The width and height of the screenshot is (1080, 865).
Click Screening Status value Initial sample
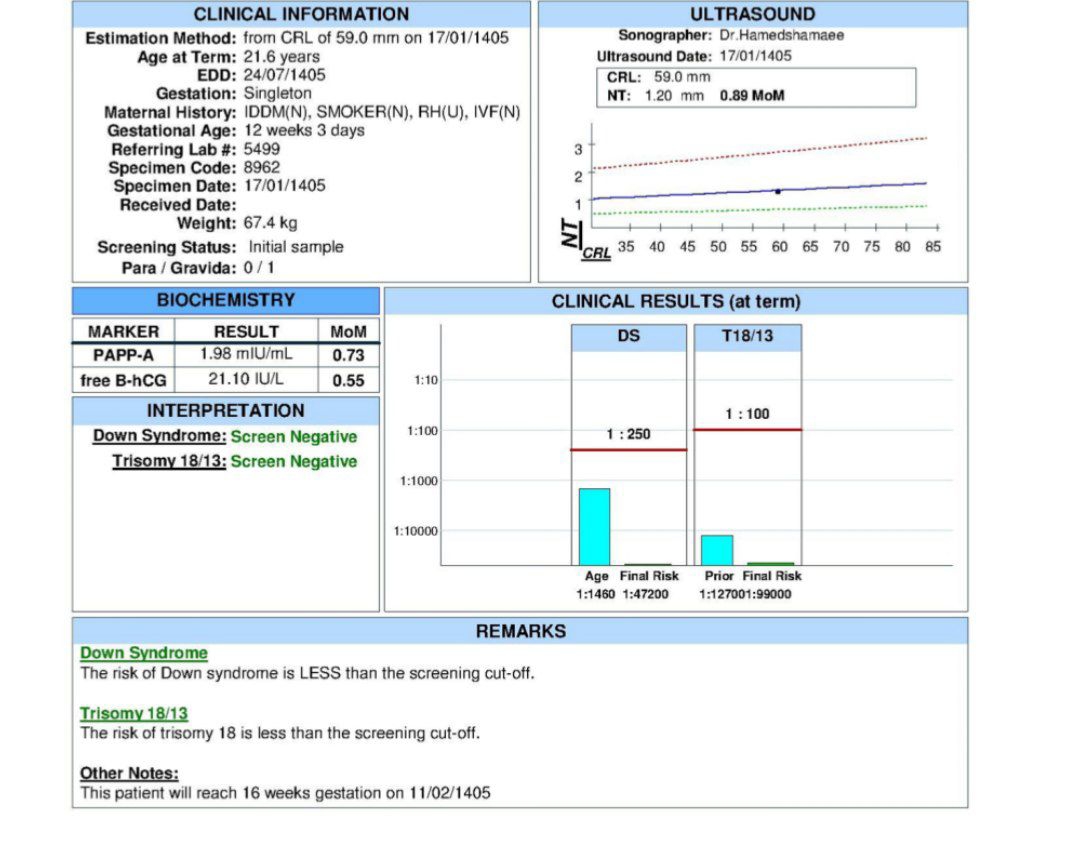coord(296,247)
